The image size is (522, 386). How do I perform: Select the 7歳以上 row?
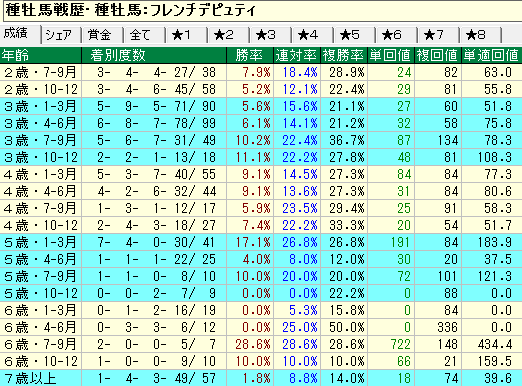[x=261, y=378]
